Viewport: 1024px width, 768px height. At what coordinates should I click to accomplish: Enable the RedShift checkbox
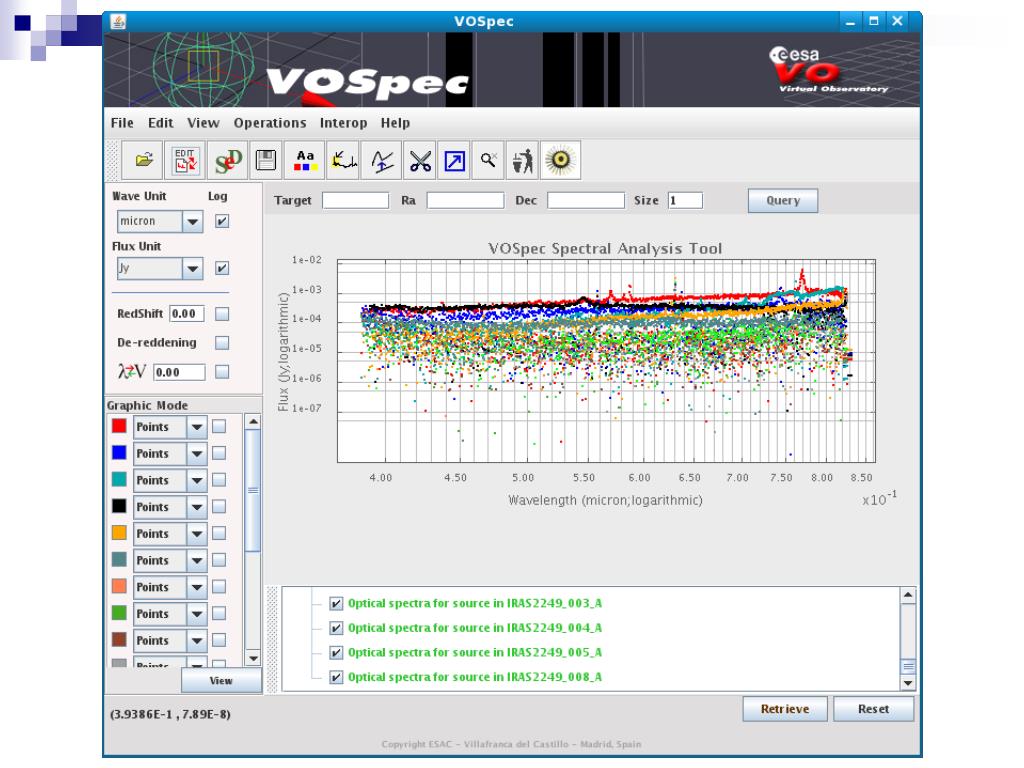click(x=222, y=314)
